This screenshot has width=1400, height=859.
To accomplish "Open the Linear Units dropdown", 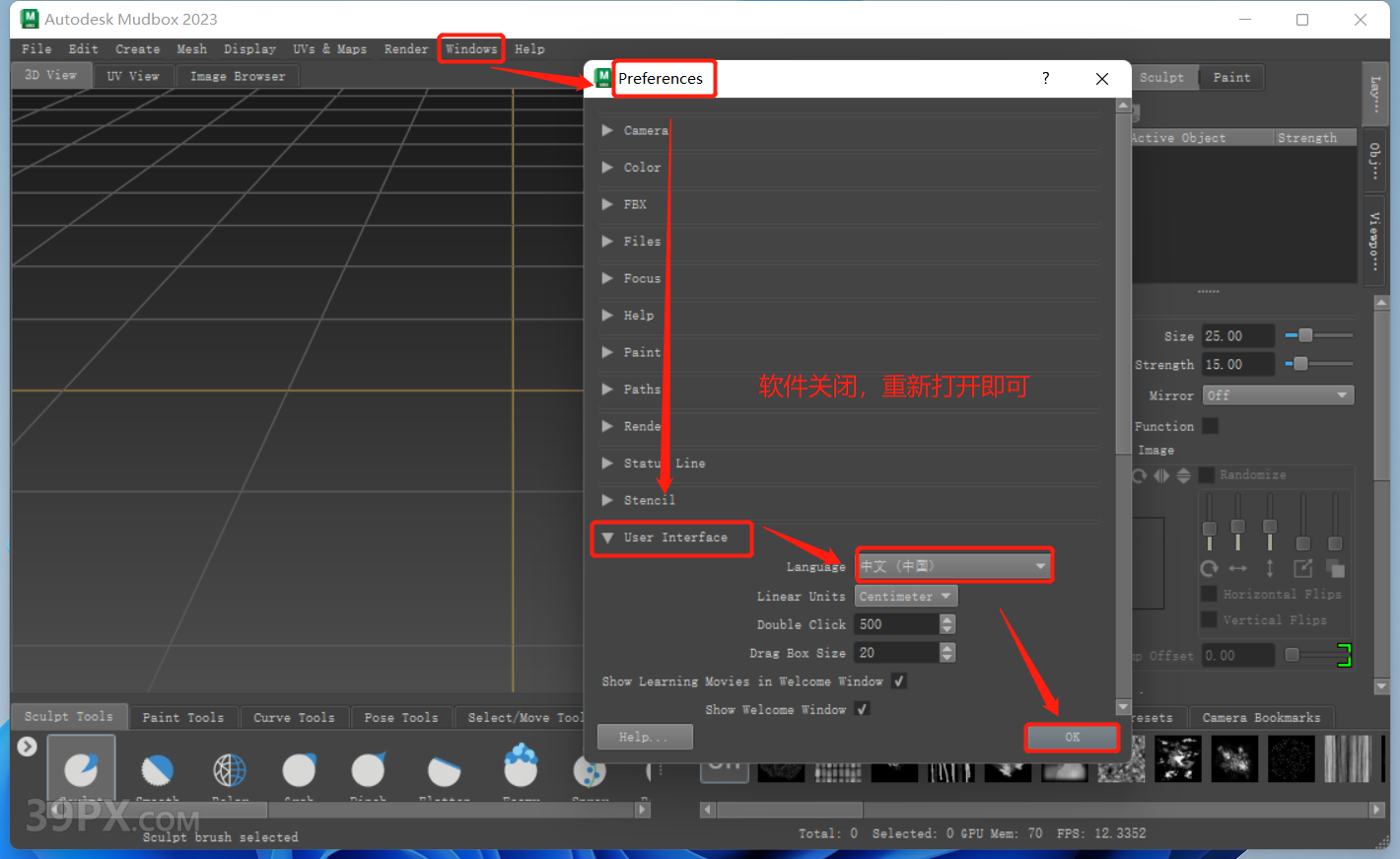I will (x=905, y=597).
